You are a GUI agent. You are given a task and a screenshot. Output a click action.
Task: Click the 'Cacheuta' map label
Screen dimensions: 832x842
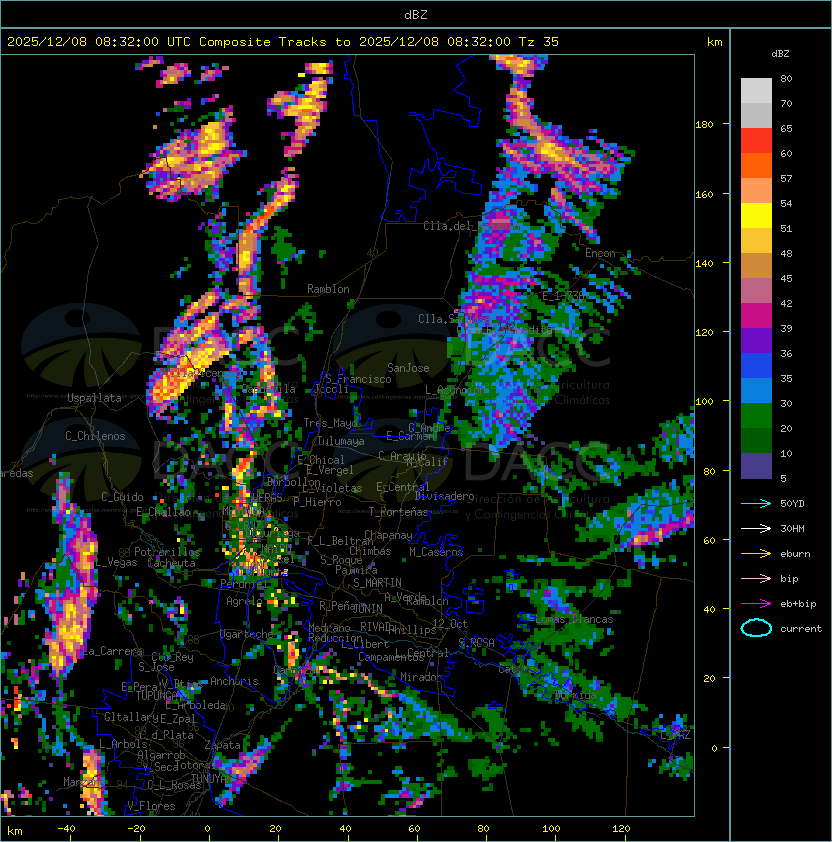pos(171,563)
